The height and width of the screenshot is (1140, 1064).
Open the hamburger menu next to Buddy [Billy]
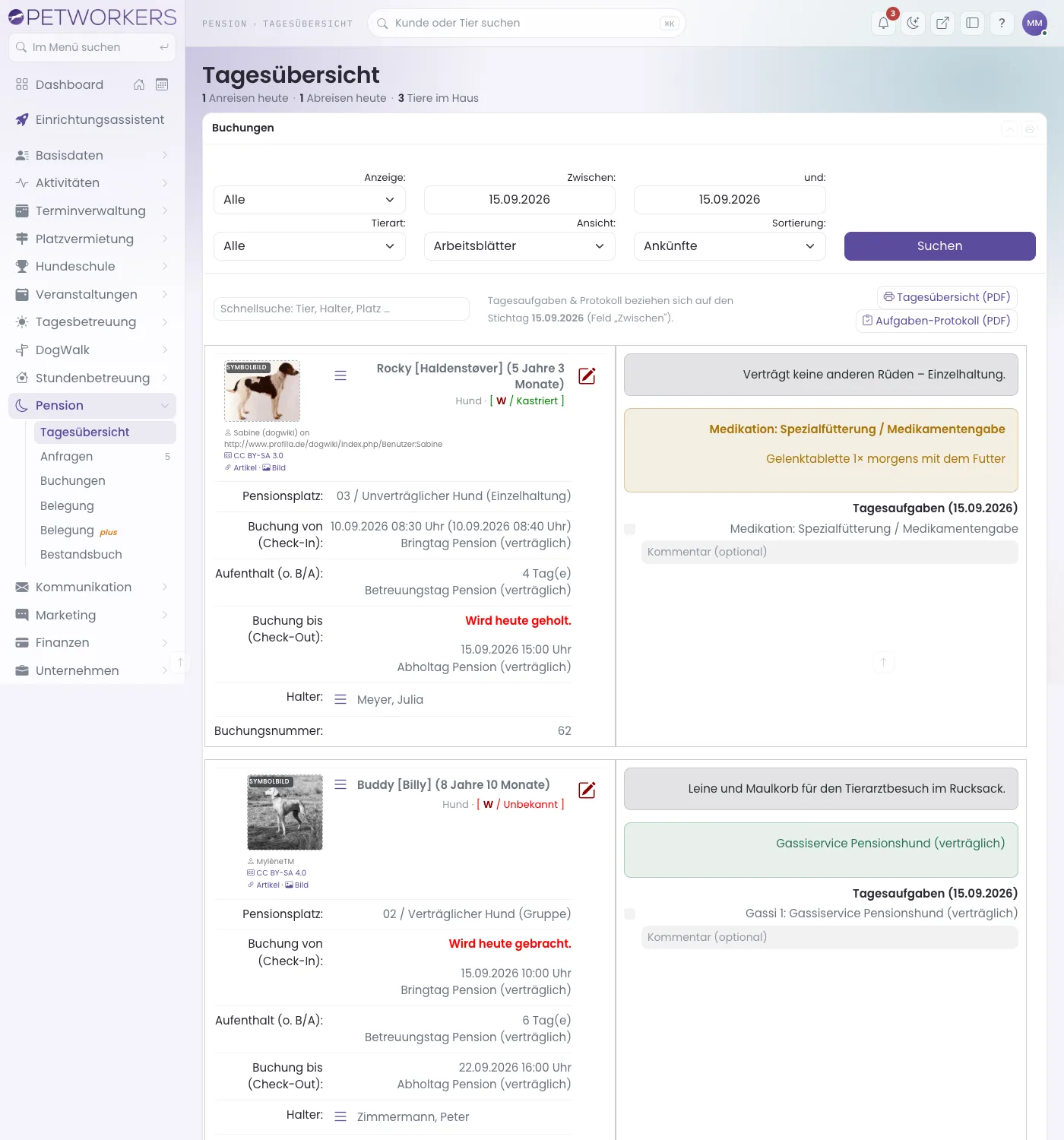(340, 784)
